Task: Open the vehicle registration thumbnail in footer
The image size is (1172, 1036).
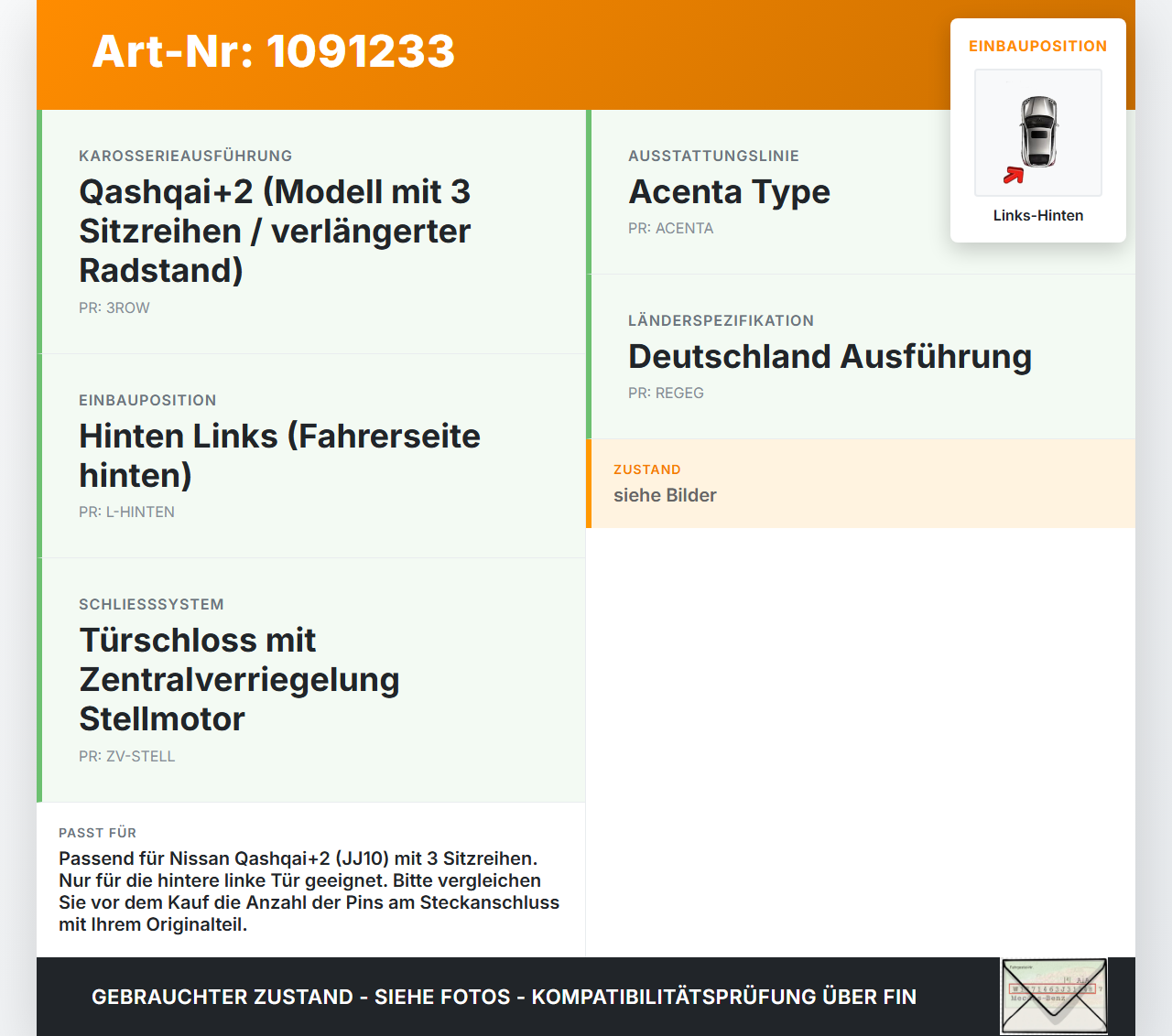Action: (1054, 997)
